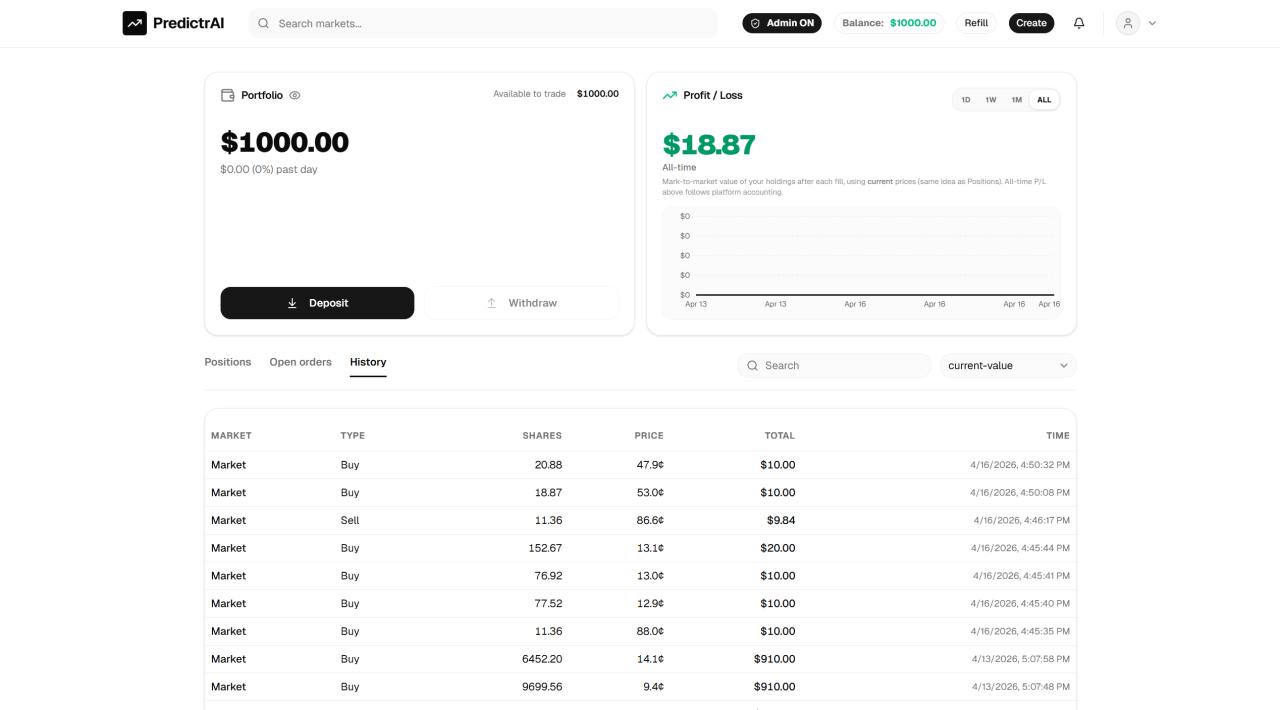Click the TYPE column header
This screenshot has width=1280, height=710.
pyautogui.click(x=353, y=436)
